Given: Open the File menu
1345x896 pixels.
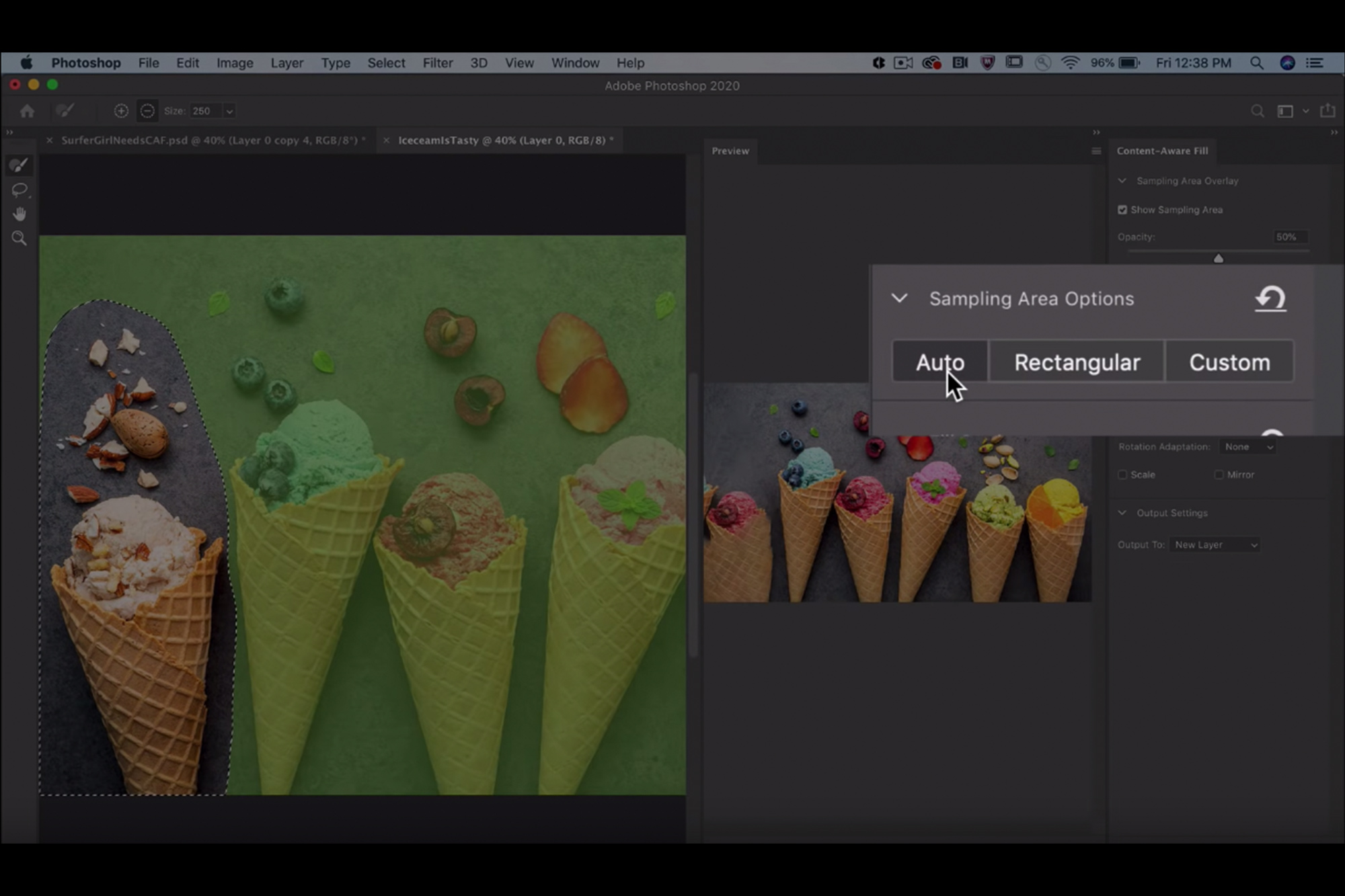Looking at the screenshot, I should click(149, 63).
